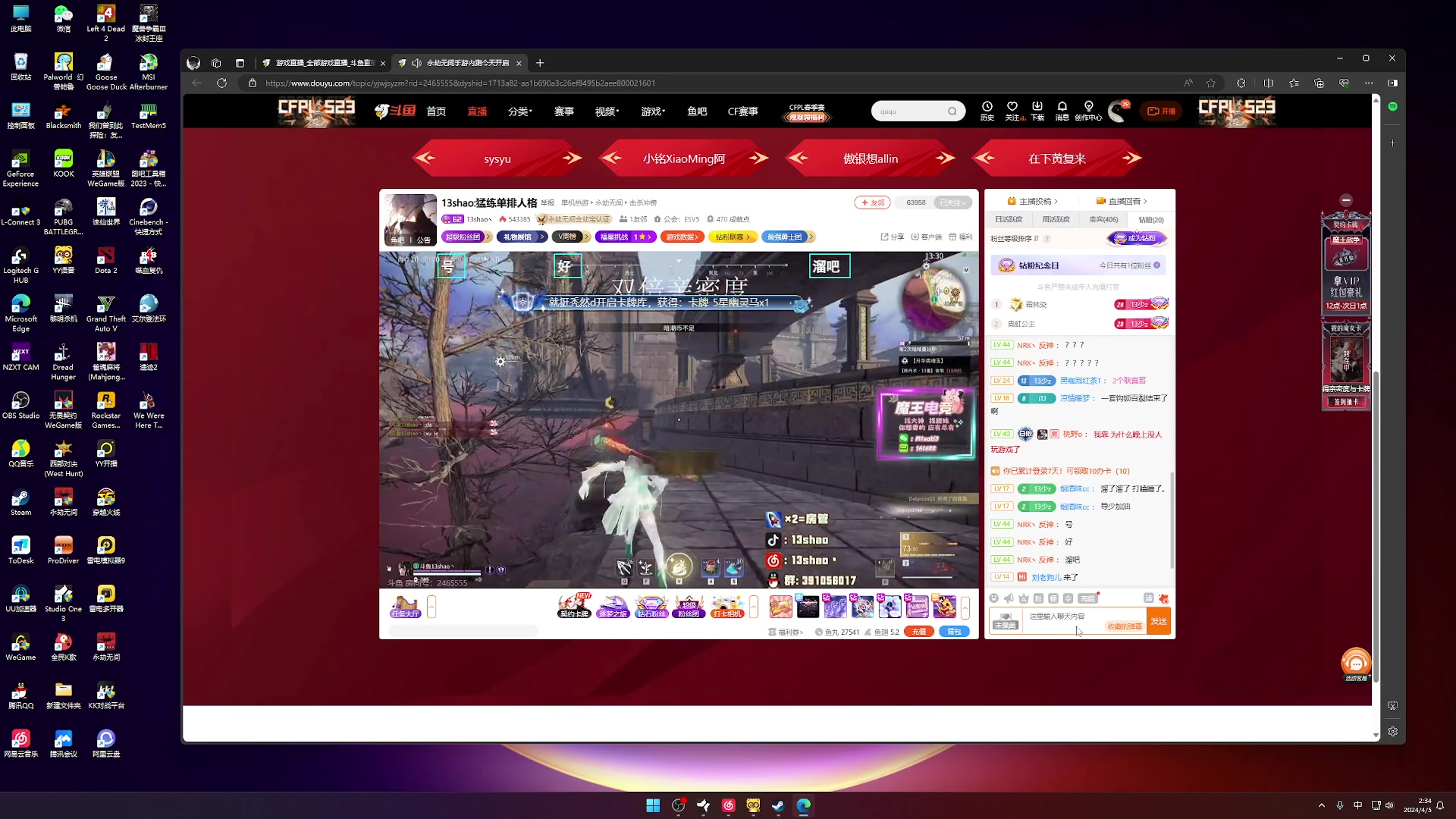Open NetEase Cloud Music in the taskbar
Image resolution: width=1456 pixels, height=819 pixels.
728,805
